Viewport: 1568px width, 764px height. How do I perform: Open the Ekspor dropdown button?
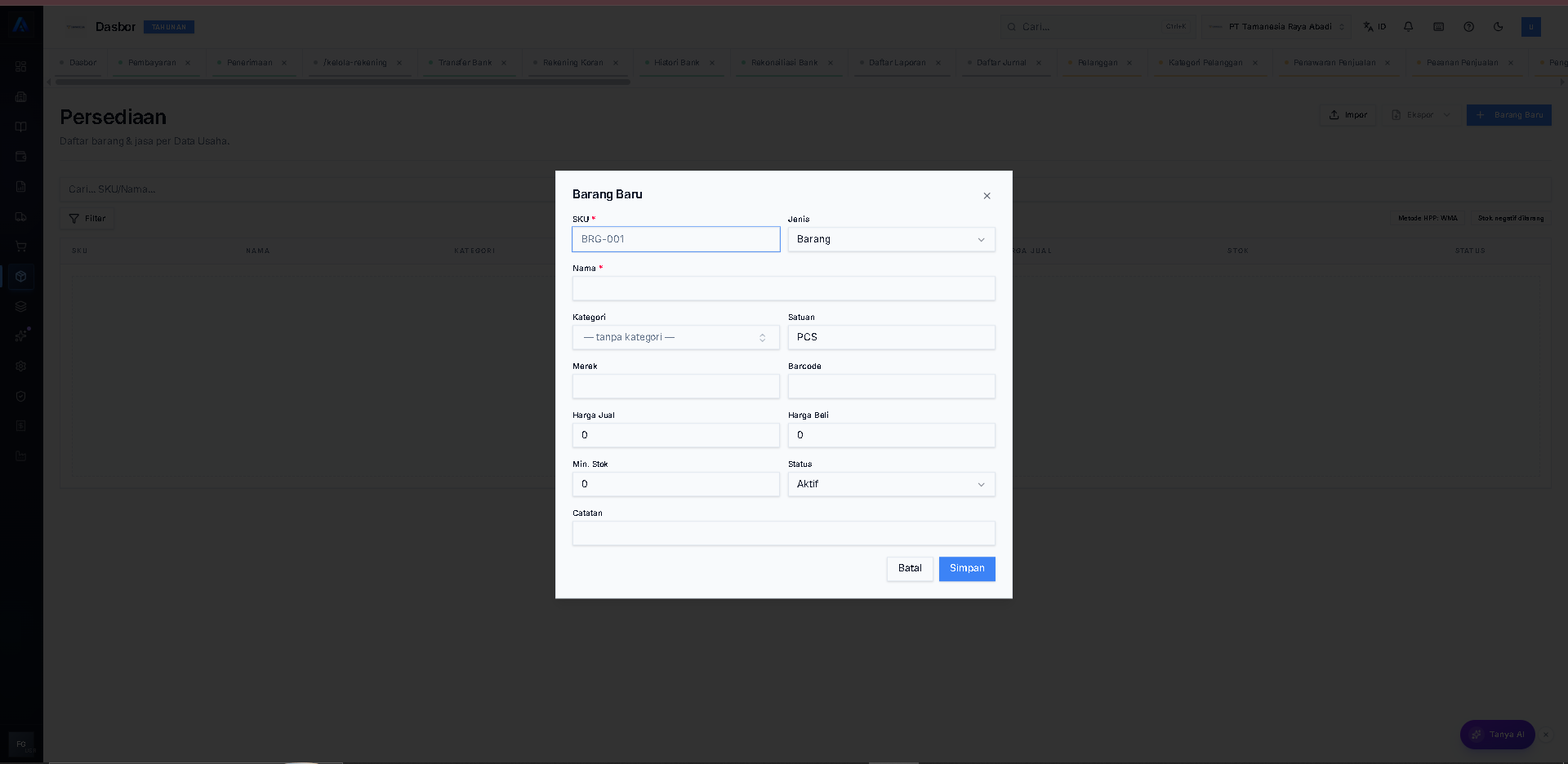1421,115
